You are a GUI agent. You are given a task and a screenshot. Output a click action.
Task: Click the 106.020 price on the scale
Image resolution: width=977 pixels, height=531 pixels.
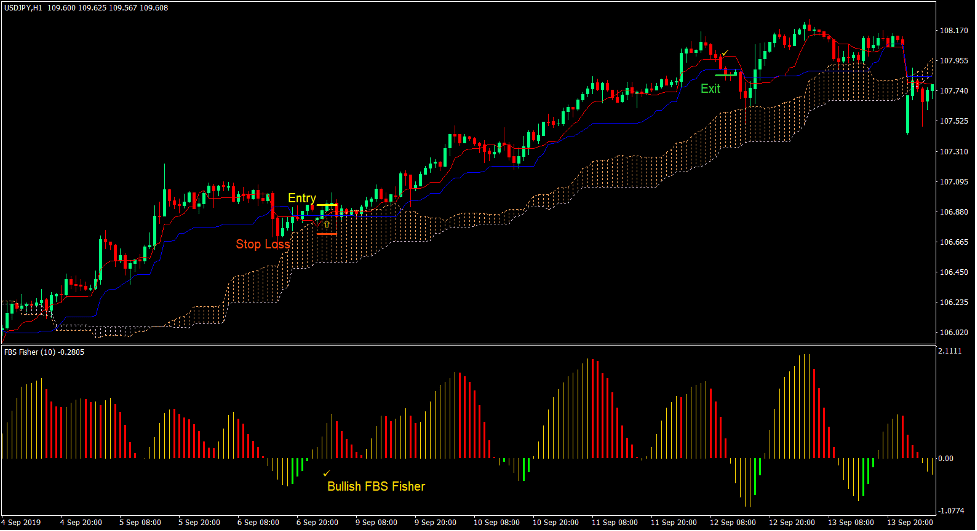coord(952,333)
